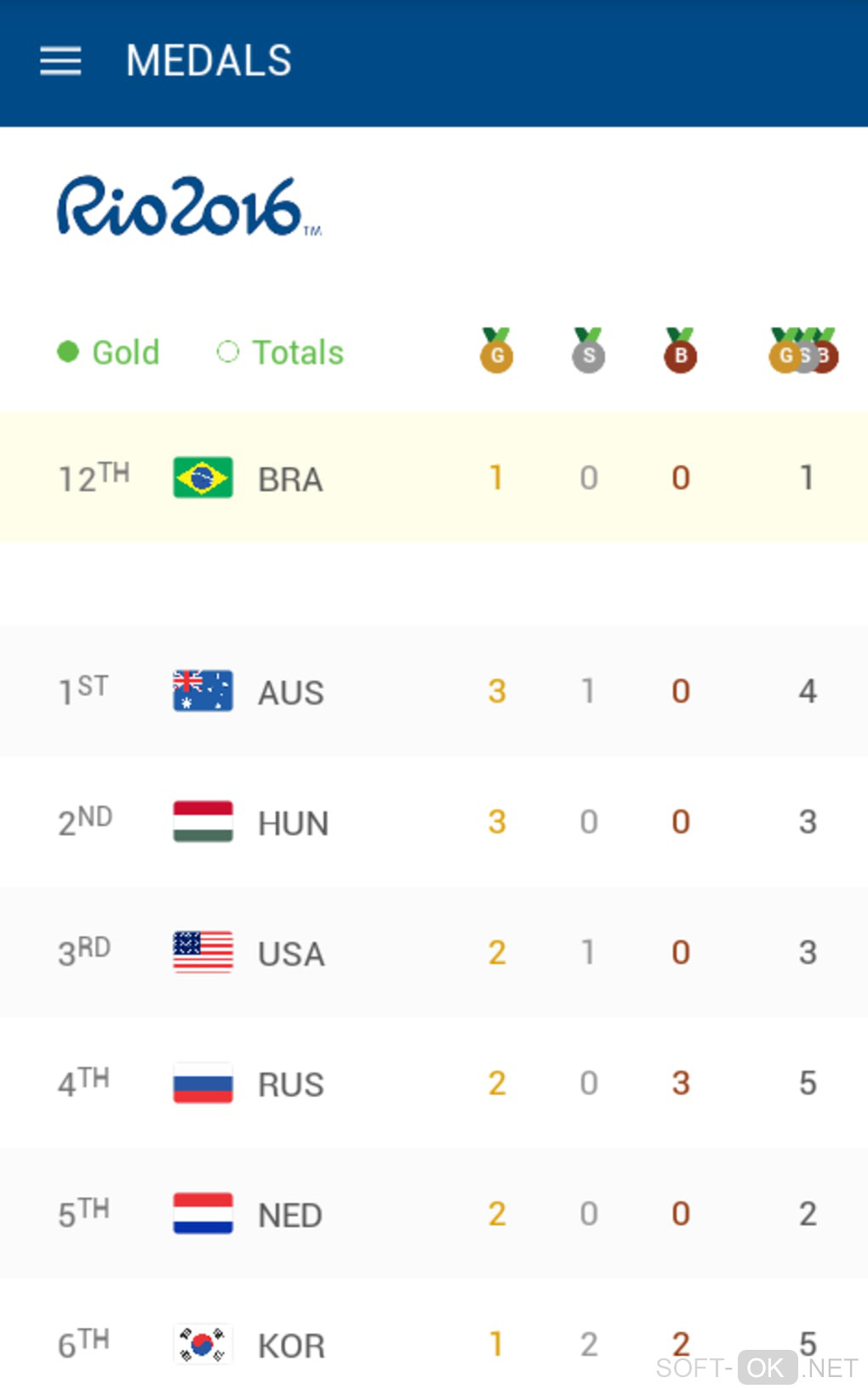Viewport: 868px width, 1389px height.
Task: Open the hamburger navigation menu
Action: coord(60,61)
